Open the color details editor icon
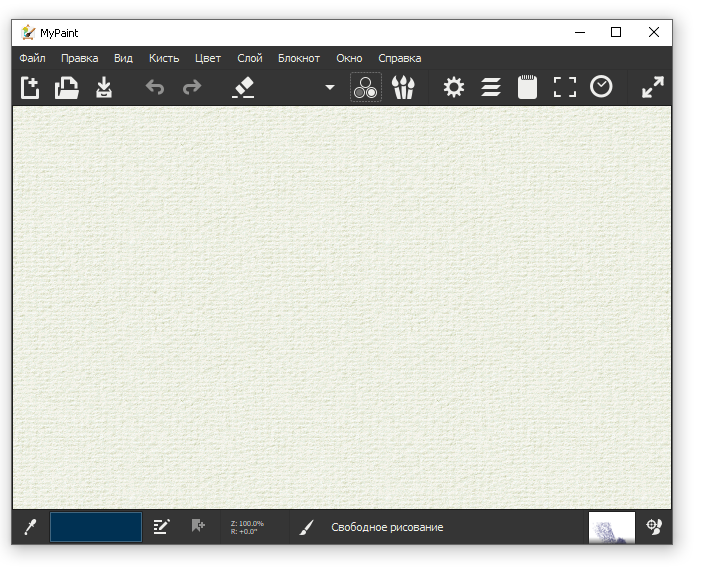The image size is (708, 581). click(161, 527)
